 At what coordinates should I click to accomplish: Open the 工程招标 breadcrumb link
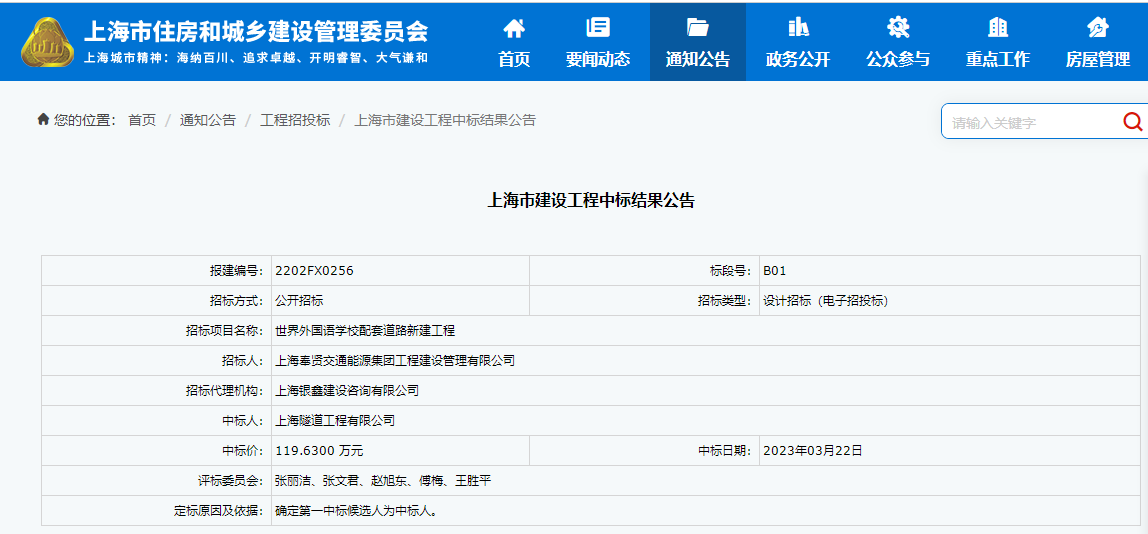[295, 120]
